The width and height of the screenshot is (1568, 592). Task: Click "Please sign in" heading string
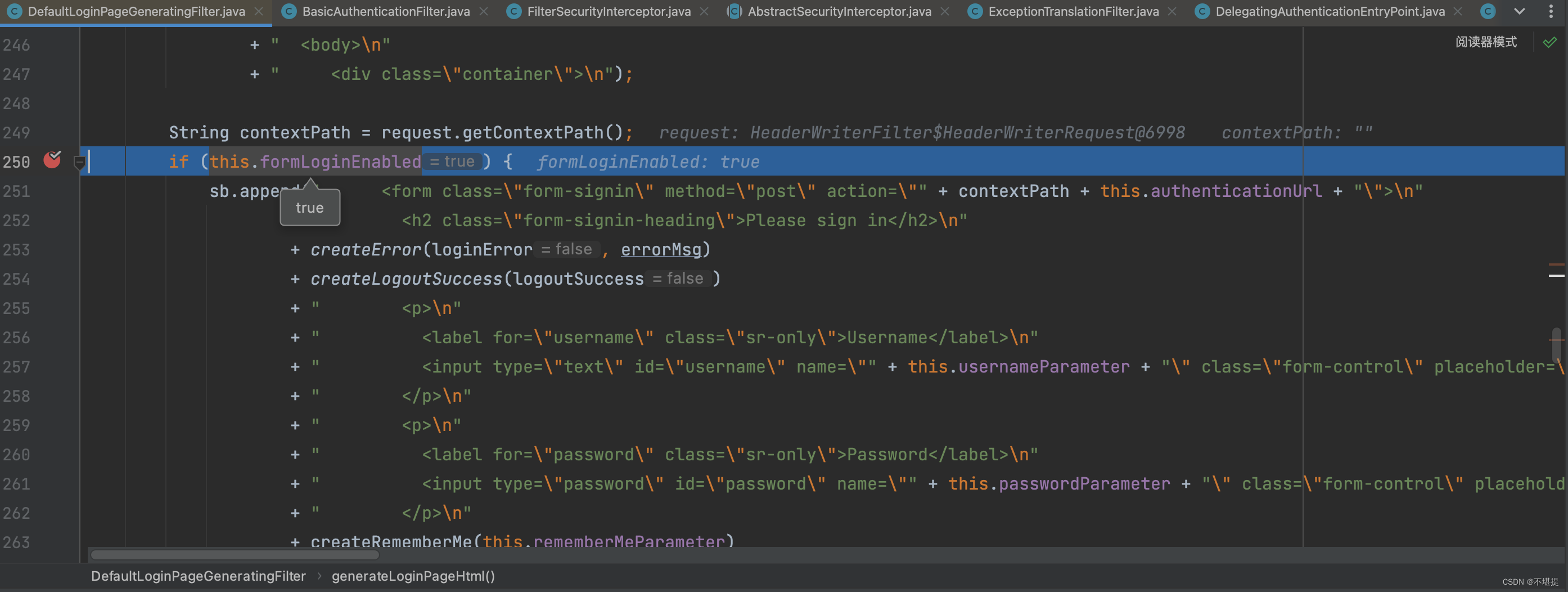click(x=816, y=221)
